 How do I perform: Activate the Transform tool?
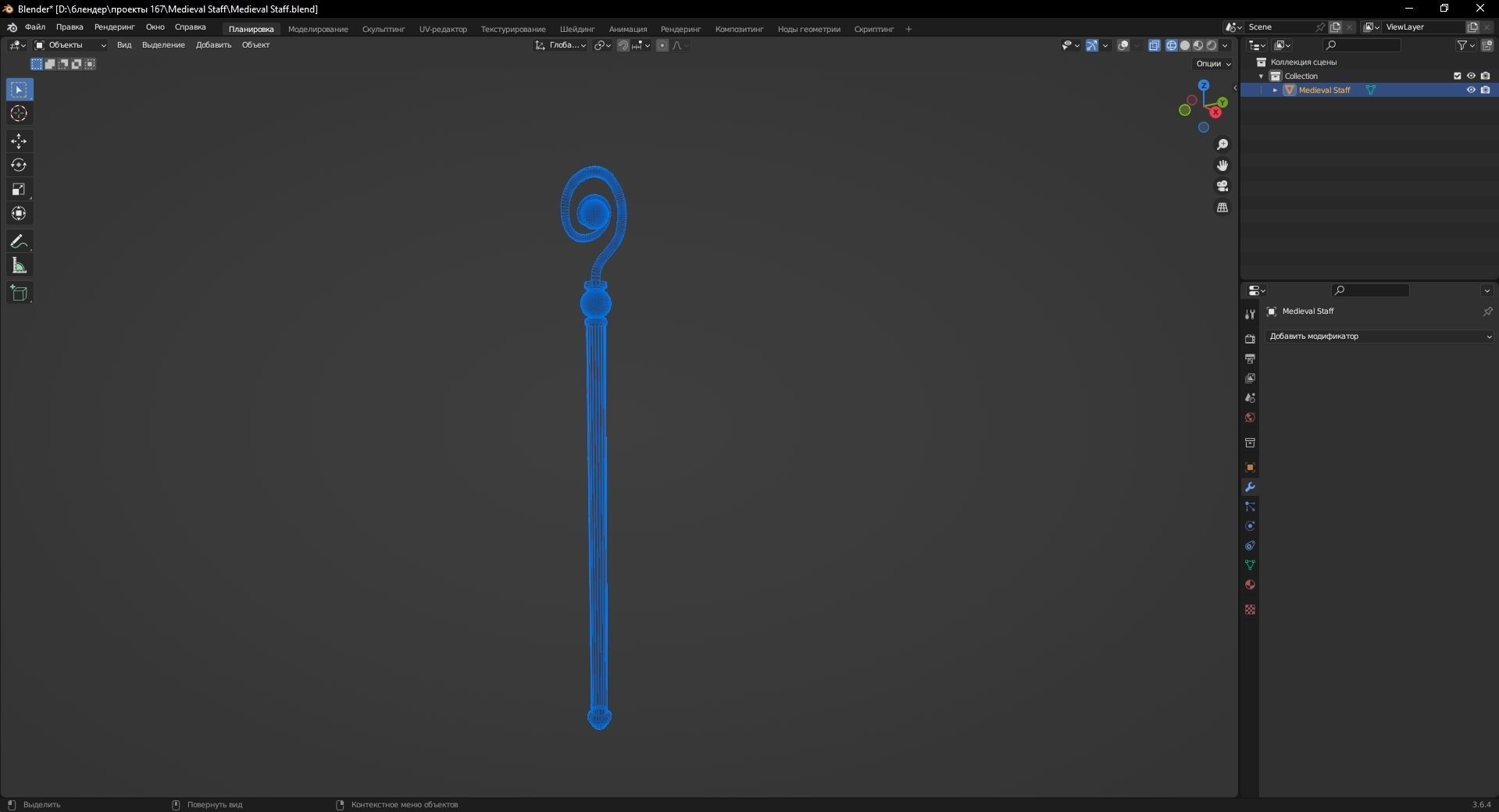tap(19, 213)
